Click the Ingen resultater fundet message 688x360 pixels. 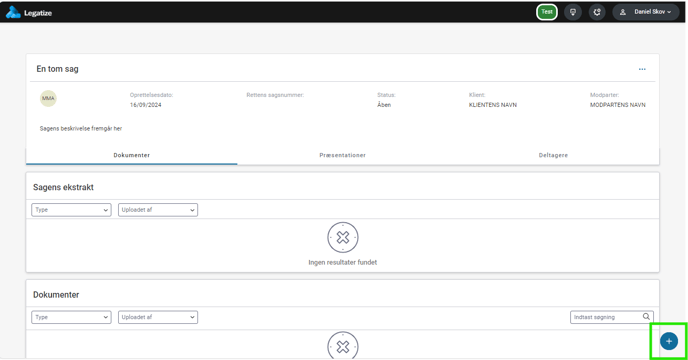tap(343, 263)
